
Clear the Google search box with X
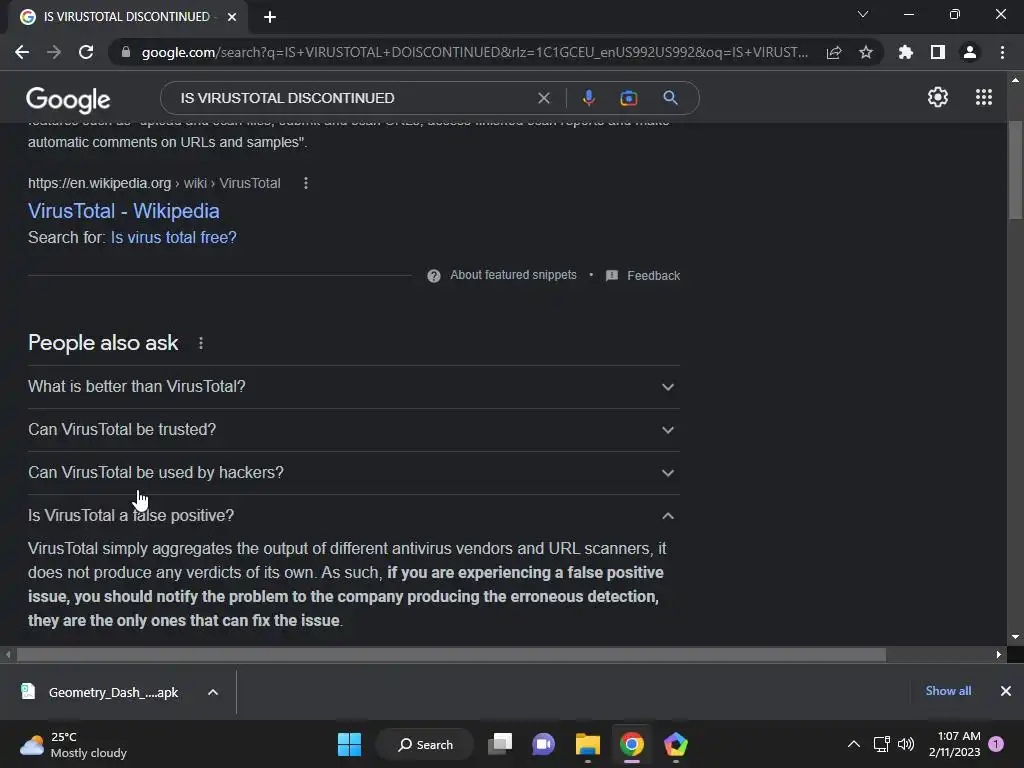coord(543,98)
